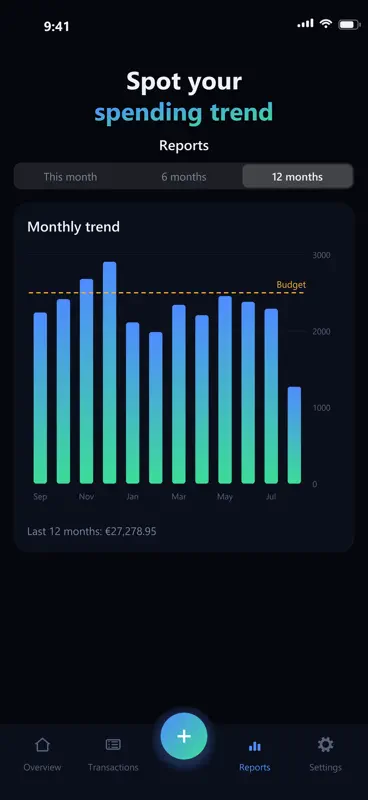
Task: Tap the Wi-Fi status icon
Action: 326,23
